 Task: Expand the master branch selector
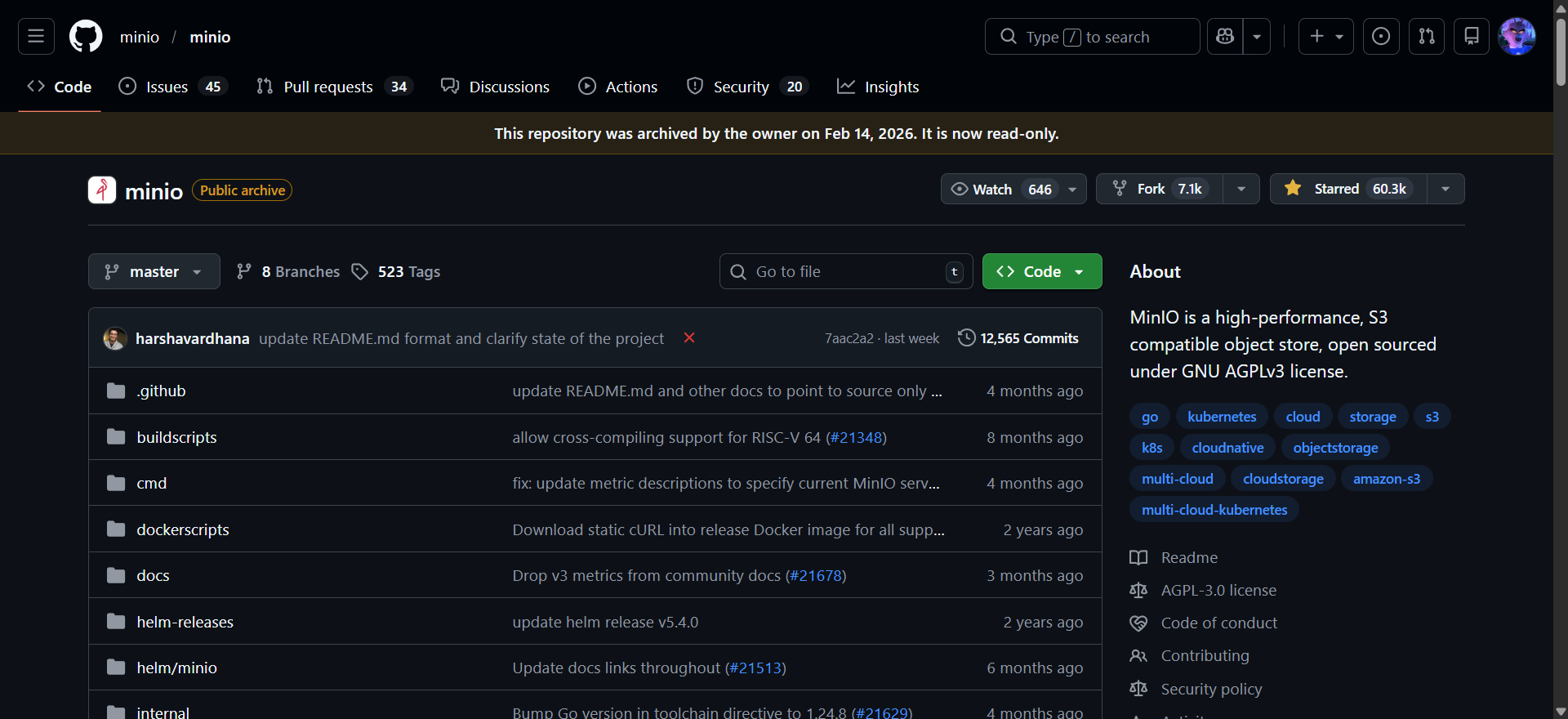point(154,272)
